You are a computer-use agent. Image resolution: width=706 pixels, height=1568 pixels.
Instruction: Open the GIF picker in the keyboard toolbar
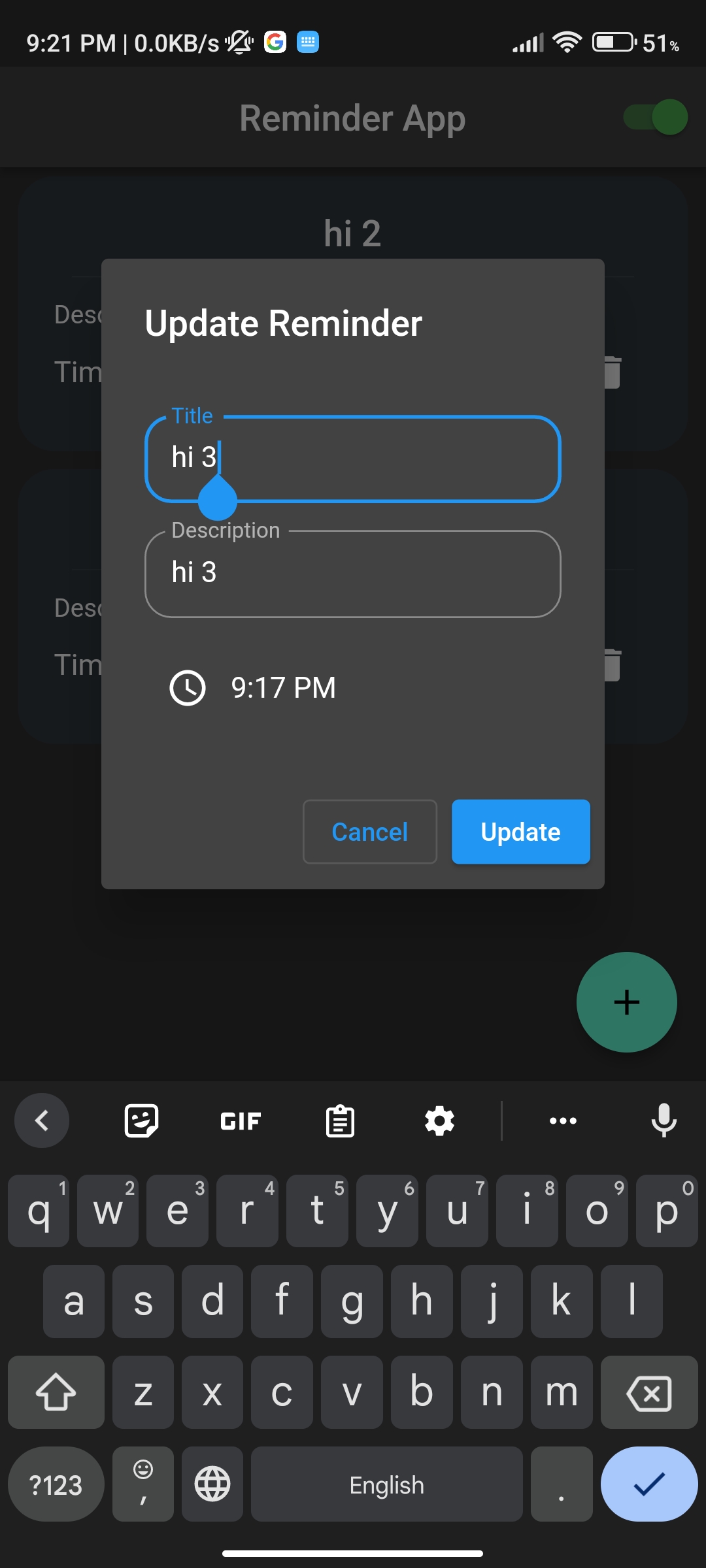[239, 1120]
